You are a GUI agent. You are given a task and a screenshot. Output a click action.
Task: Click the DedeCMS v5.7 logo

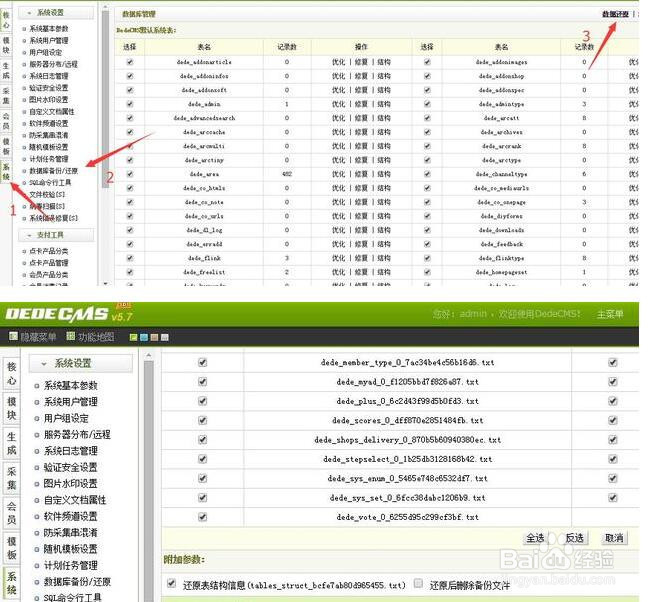click(69, 314)
